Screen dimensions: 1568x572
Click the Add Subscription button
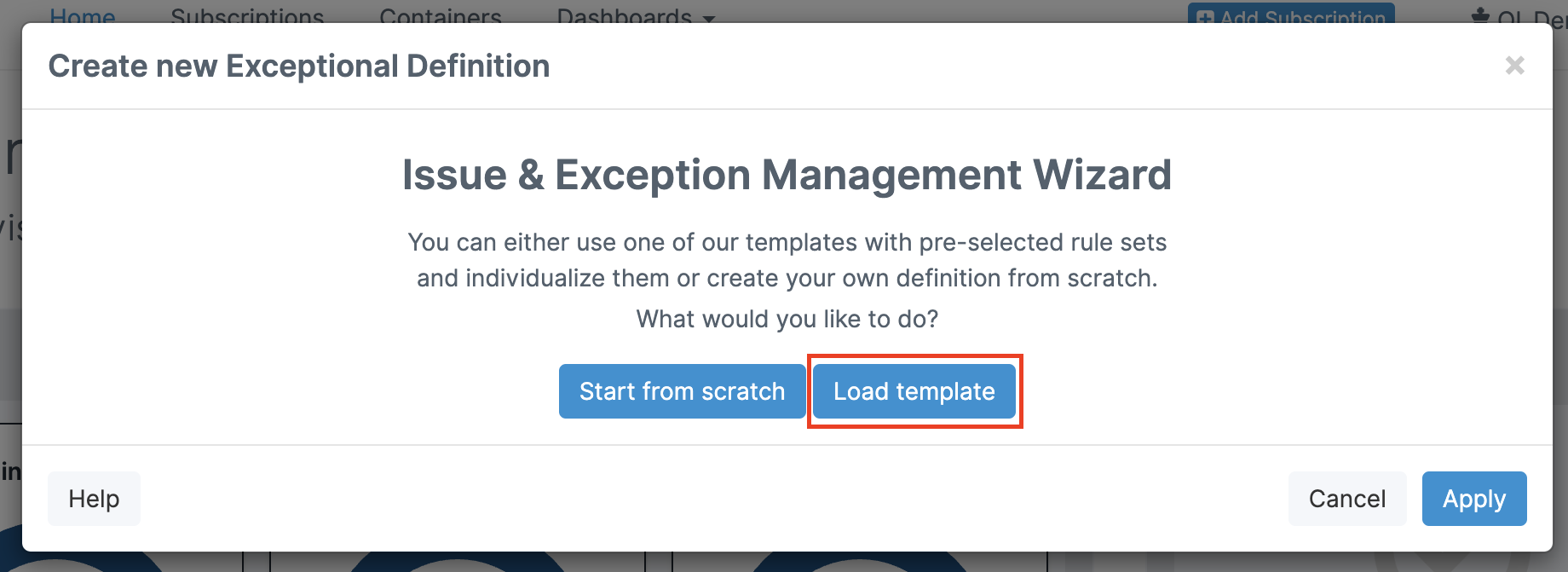tap(1291, 14)
